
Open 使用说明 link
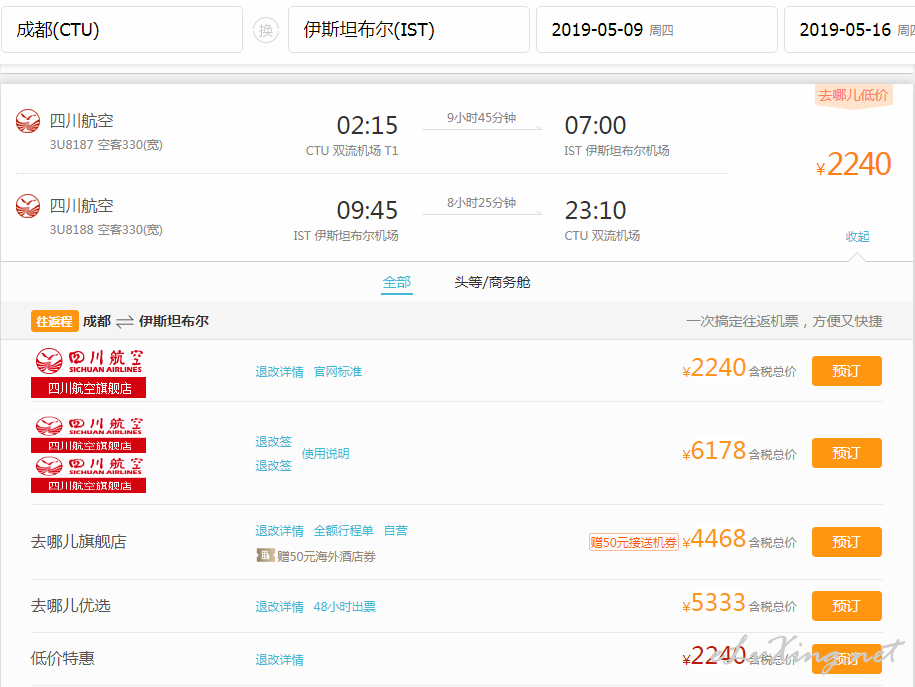326,454
